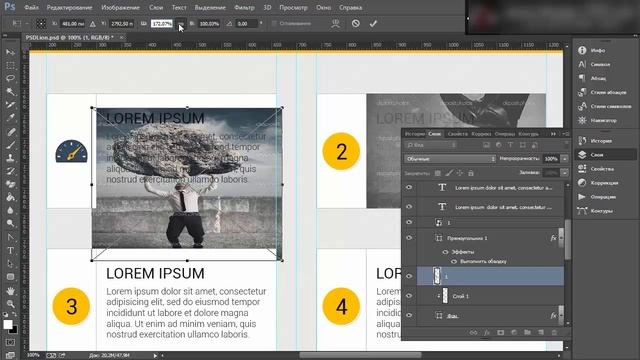Open the blend mode dropdown Обычные
640x360 pixels.
(x=450, y=158)
